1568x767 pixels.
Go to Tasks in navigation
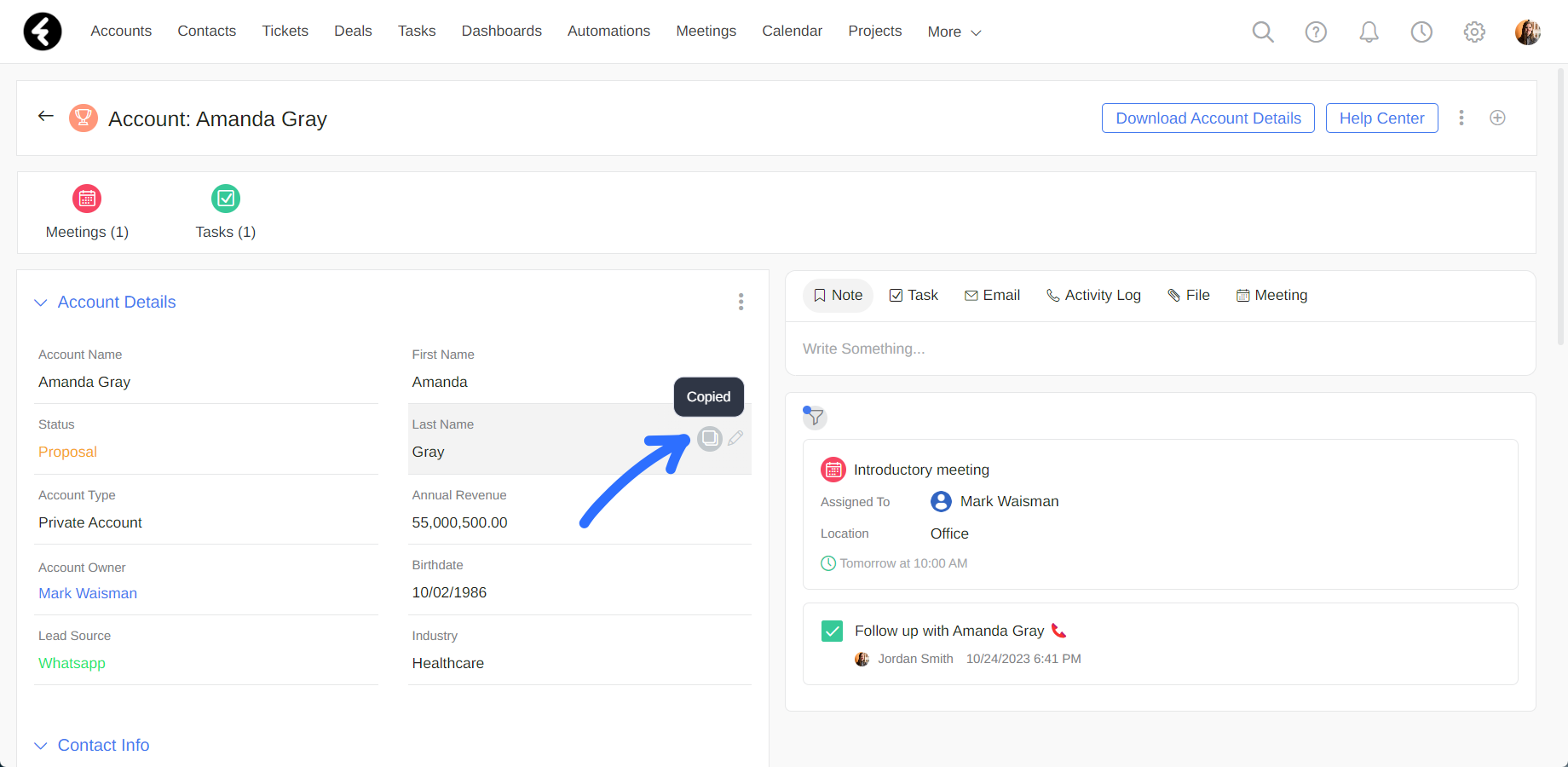pos(417,31)
